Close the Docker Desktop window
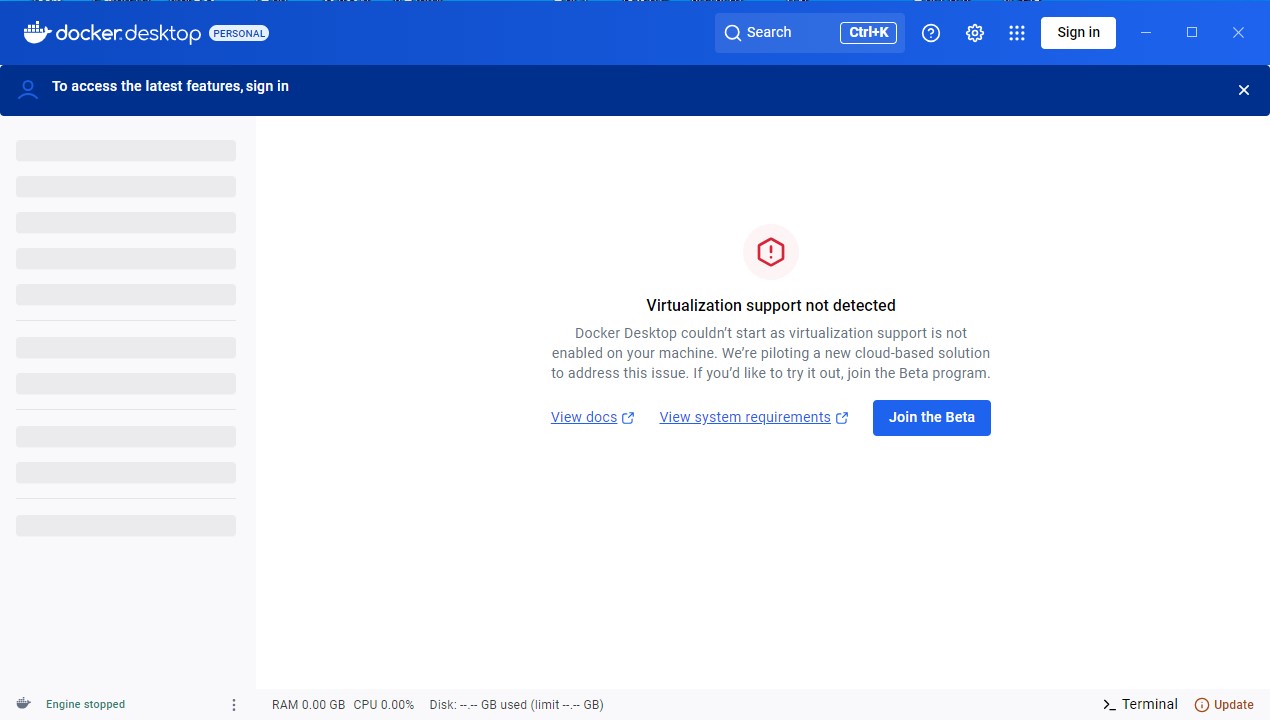This screenshot has height=720, width=1270. 1238,33
